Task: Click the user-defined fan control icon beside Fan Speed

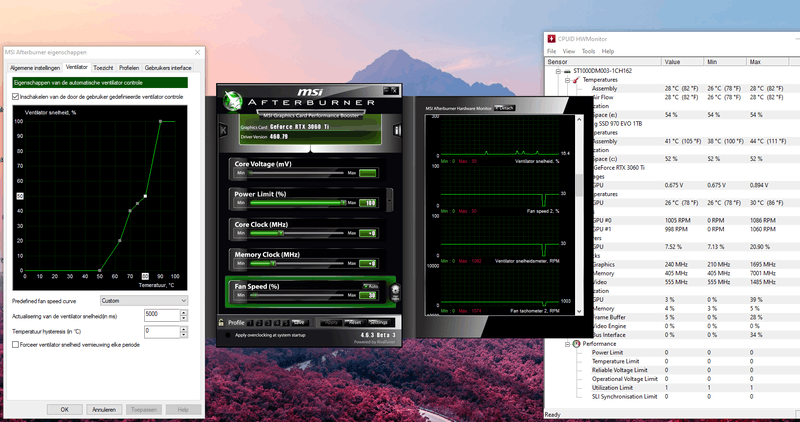Action: pos(394,293)
